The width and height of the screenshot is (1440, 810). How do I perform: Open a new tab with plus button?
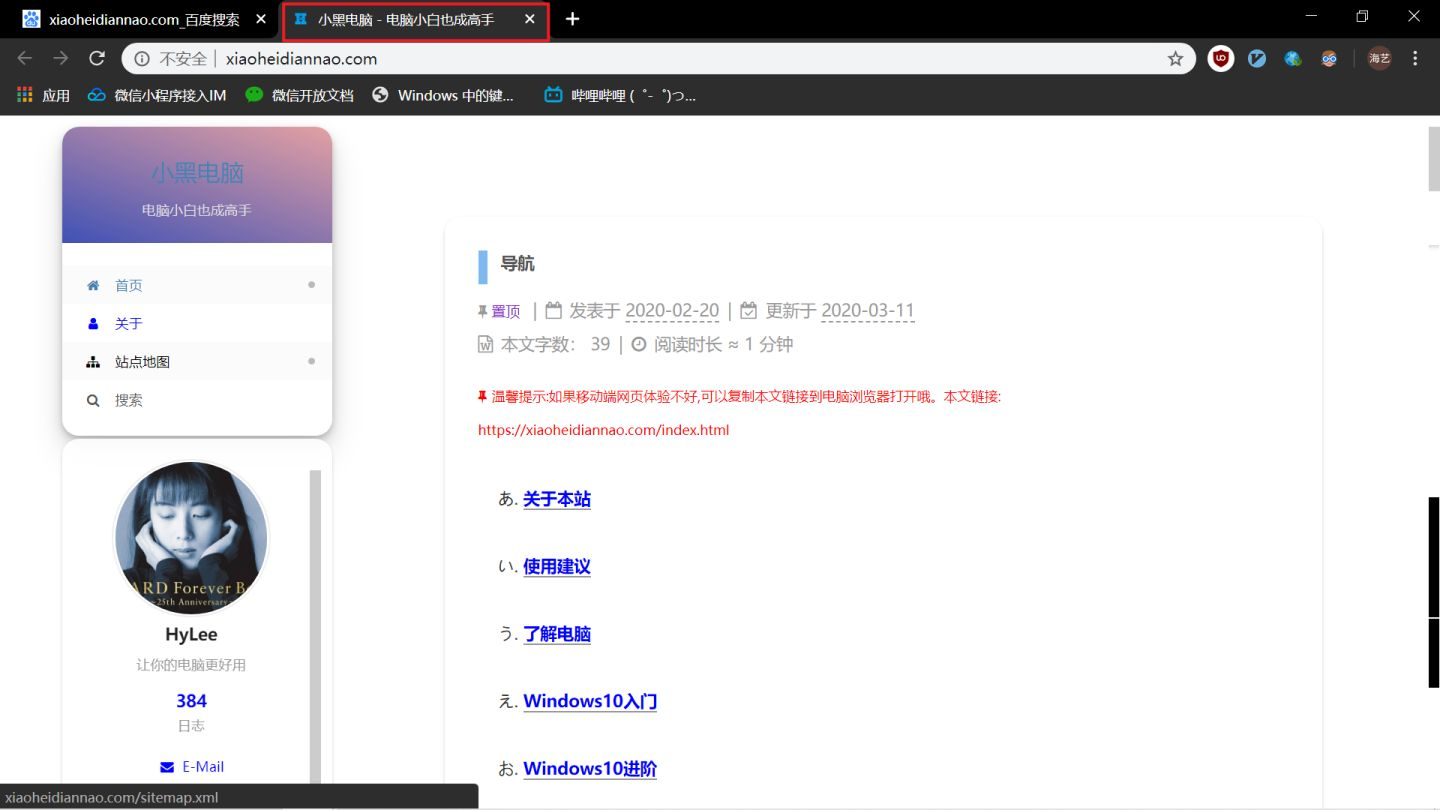(x=572, y=19)
